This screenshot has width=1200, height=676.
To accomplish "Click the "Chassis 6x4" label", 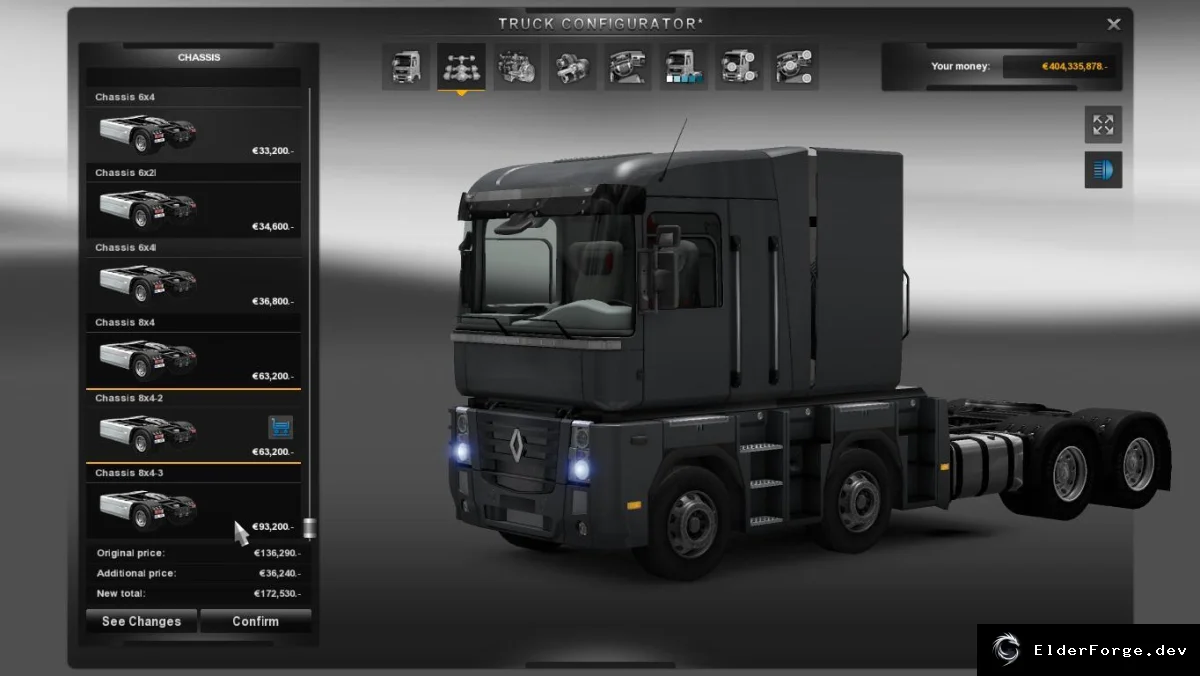I will click(125, 97).
